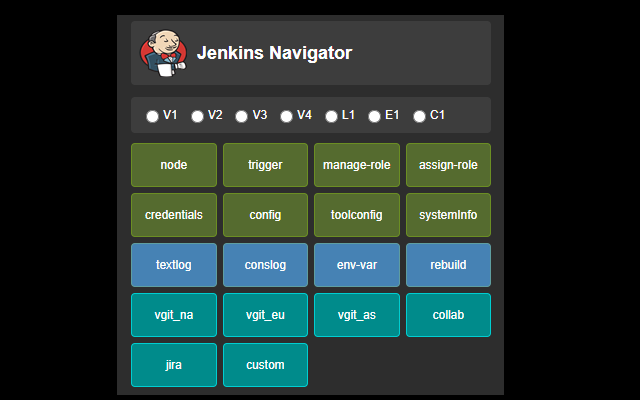The image size is (640, 400).
Task: Open the node page button
Action: pyautogui.click(x=174, y=165)
